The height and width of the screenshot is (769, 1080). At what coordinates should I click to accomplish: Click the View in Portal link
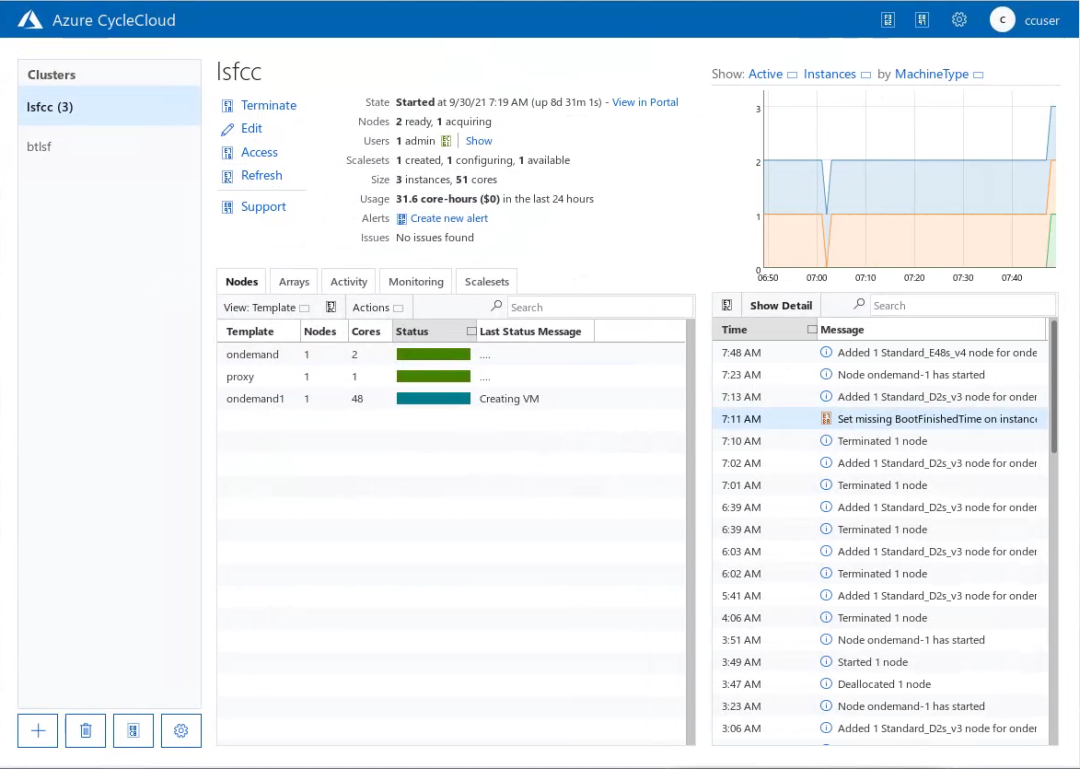coord(645,102)
